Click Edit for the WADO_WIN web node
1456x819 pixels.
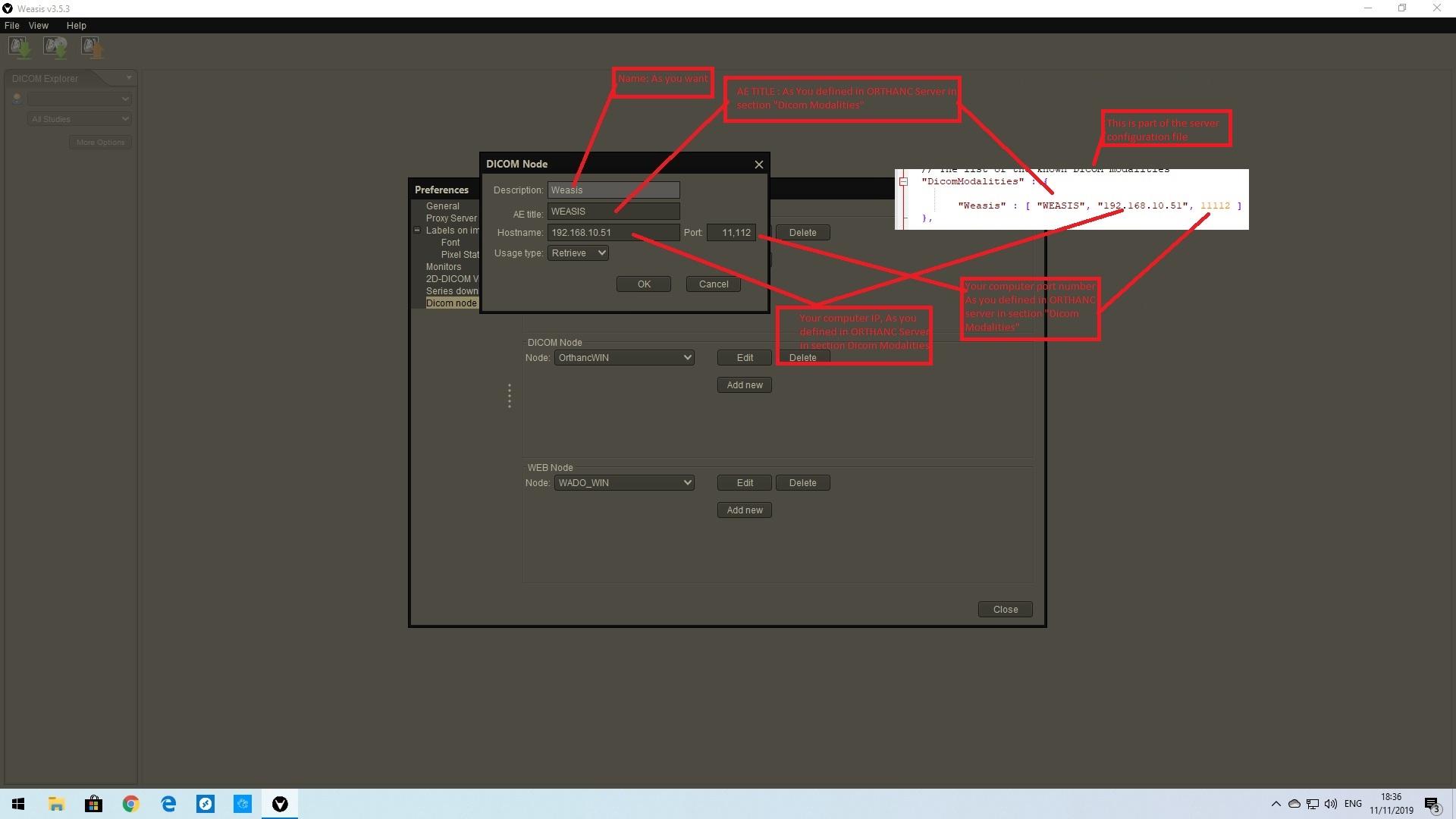[745, 483]
